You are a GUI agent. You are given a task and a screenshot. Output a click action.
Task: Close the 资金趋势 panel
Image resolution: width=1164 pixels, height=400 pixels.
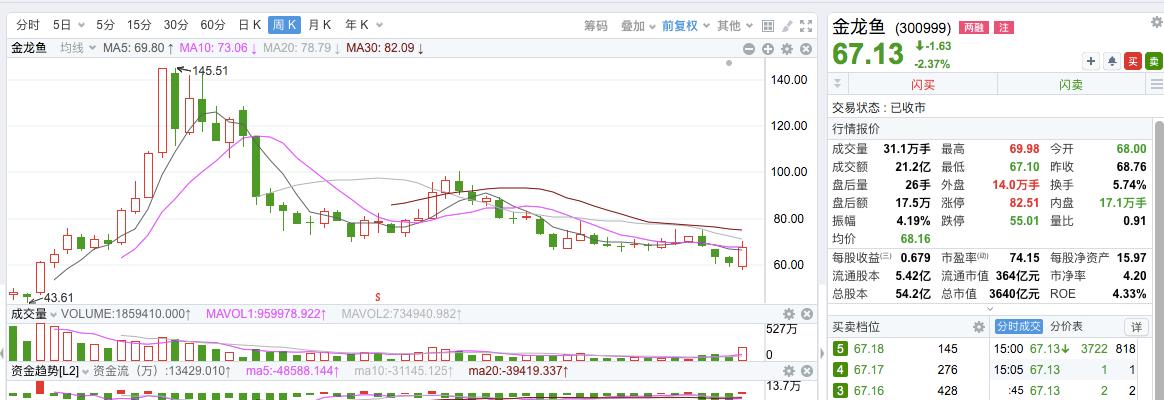(807, 370)
